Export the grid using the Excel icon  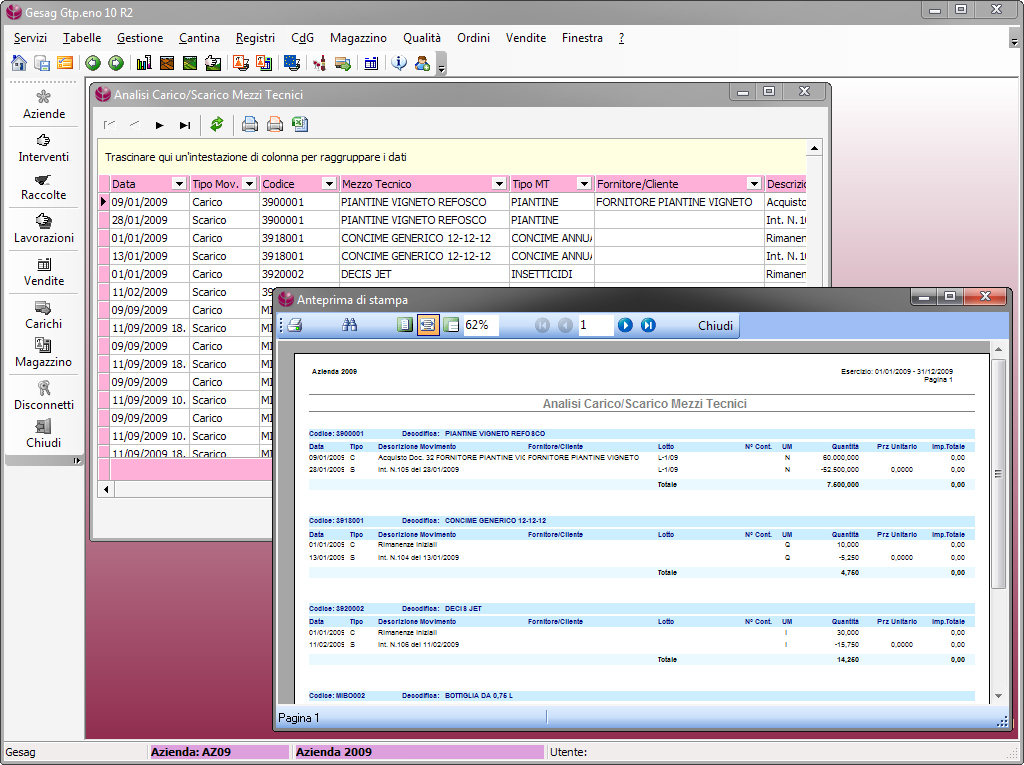tap(300, 125)
